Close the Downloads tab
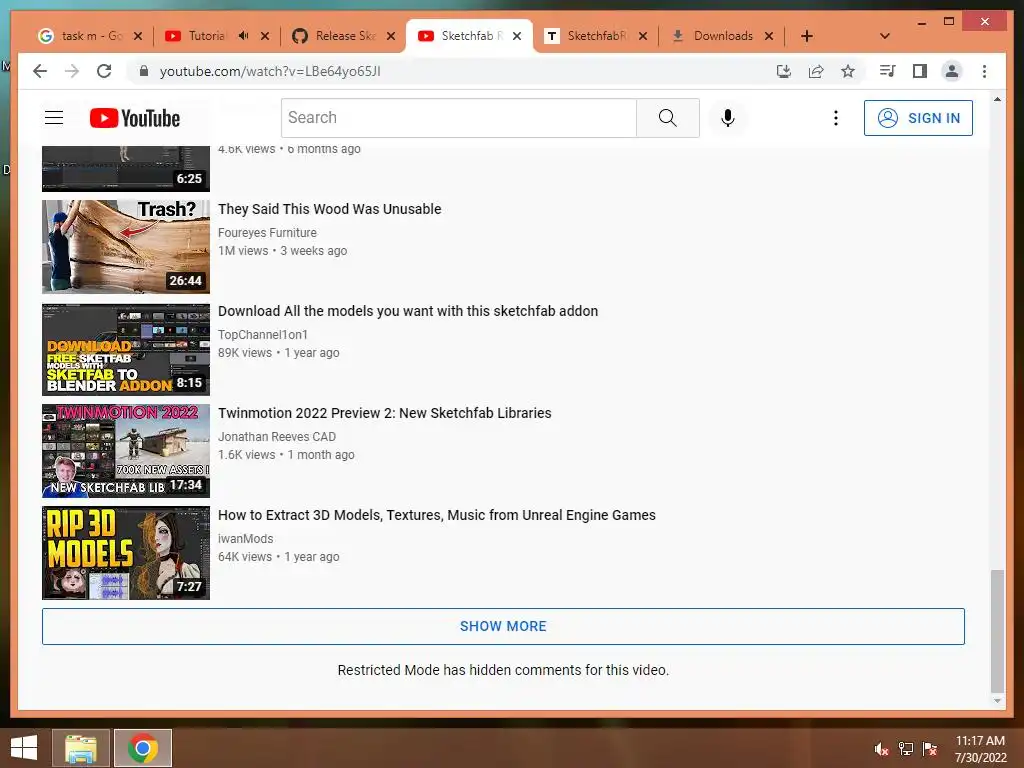The image size is (1024, 768). [769, 36]
